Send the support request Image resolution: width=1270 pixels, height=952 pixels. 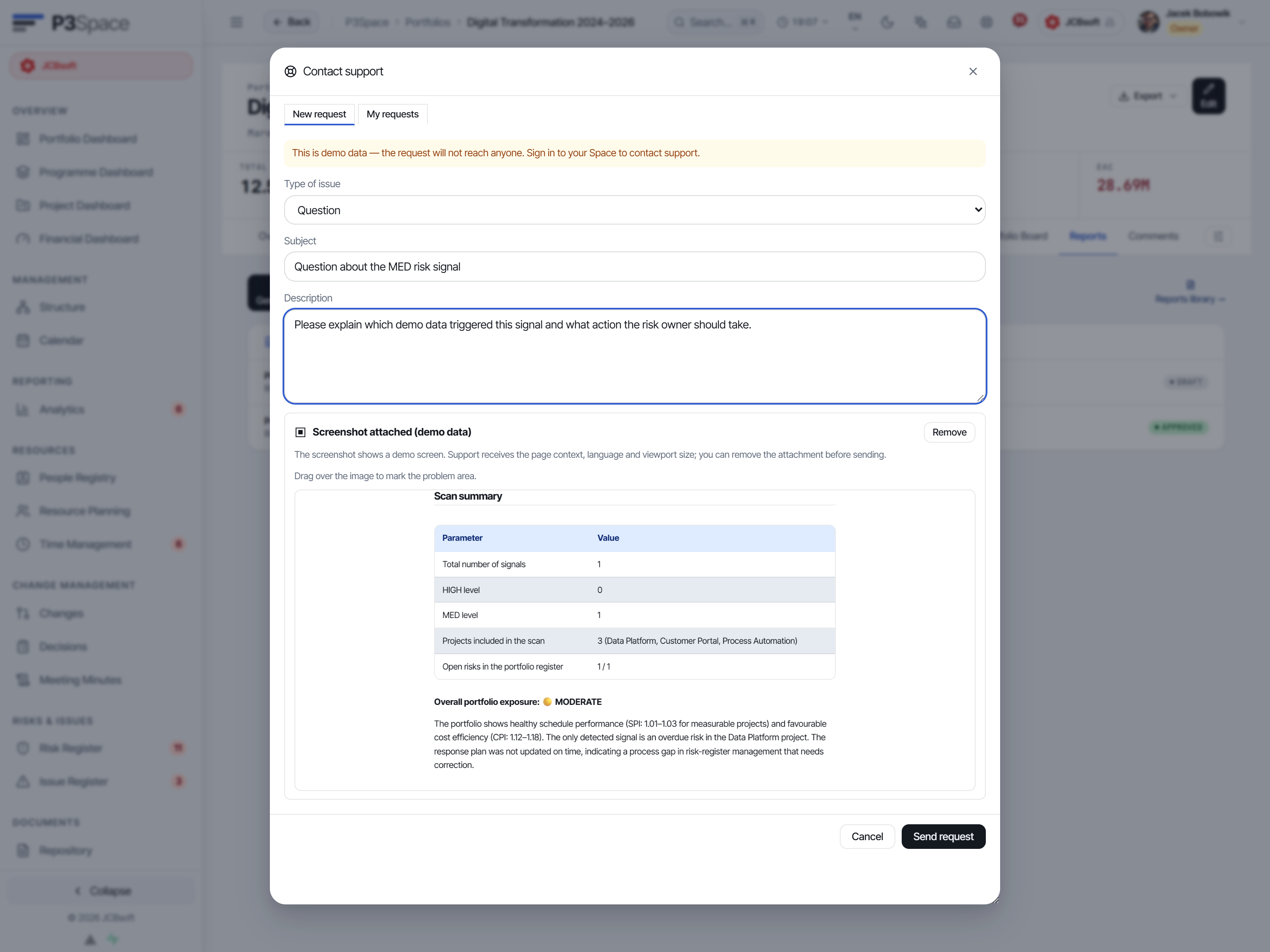[943, 836]
